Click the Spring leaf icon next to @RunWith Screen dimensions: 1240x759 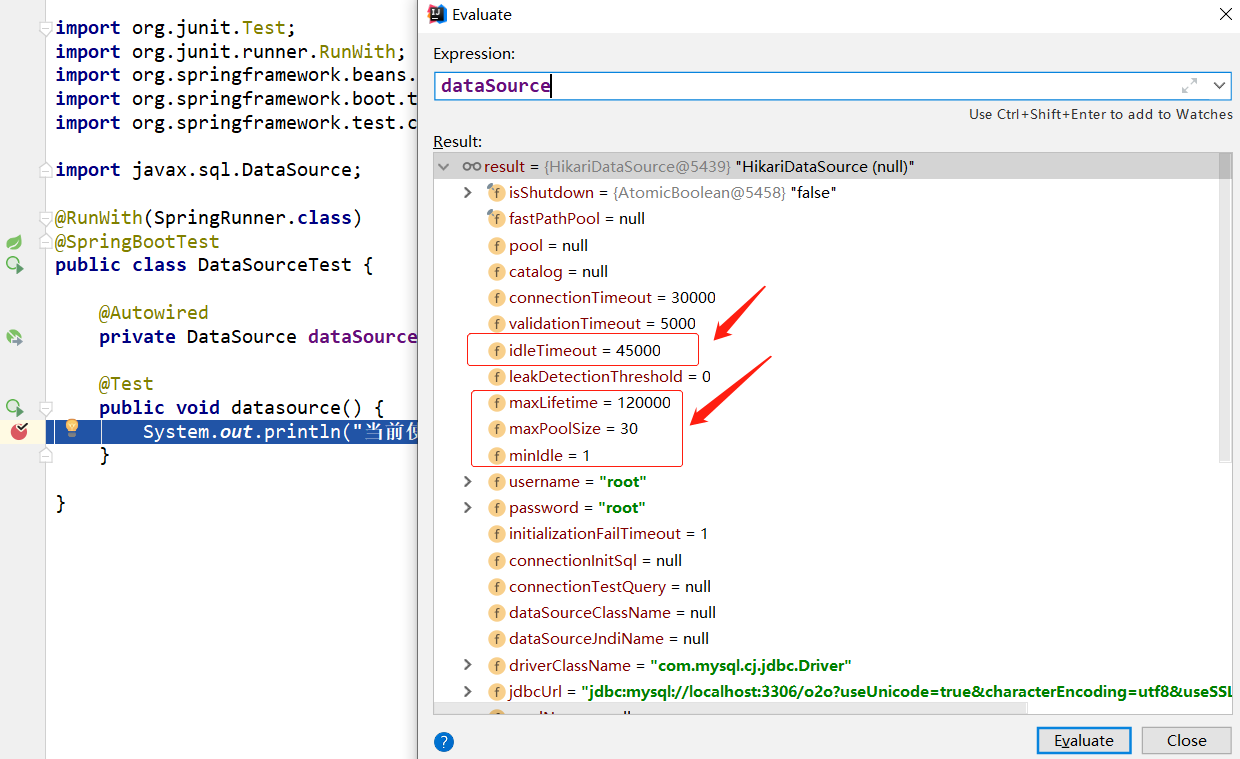(x=14, y=242)
